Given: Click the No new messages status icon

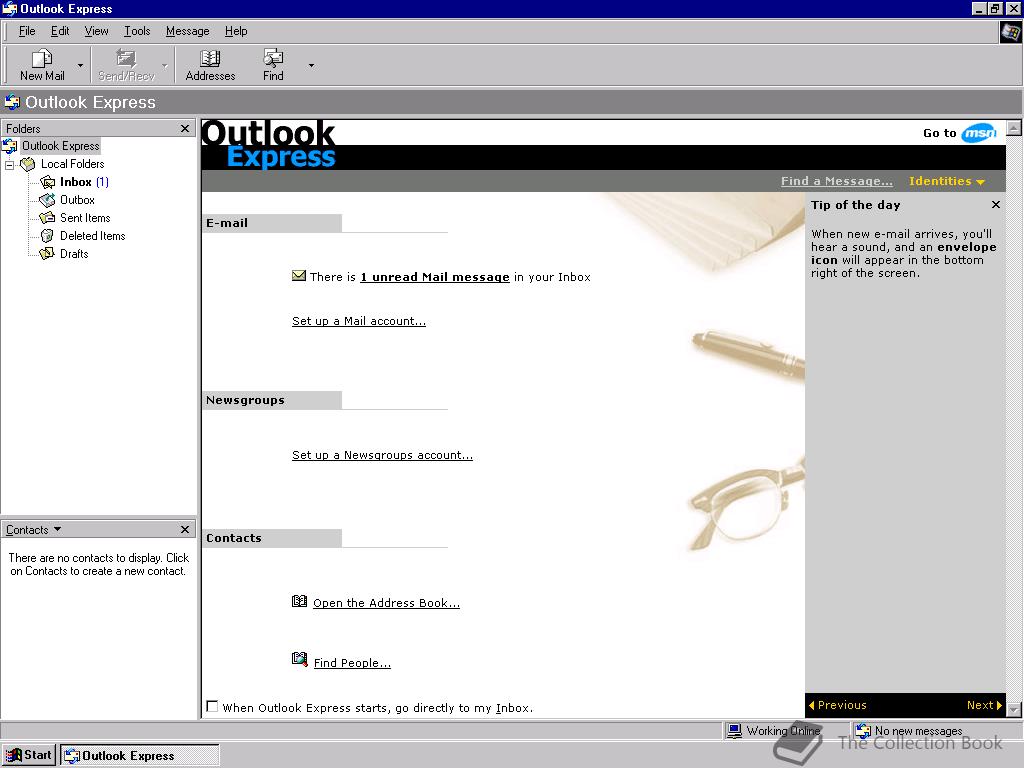Looking at the screenshot, I should point(863,731).
